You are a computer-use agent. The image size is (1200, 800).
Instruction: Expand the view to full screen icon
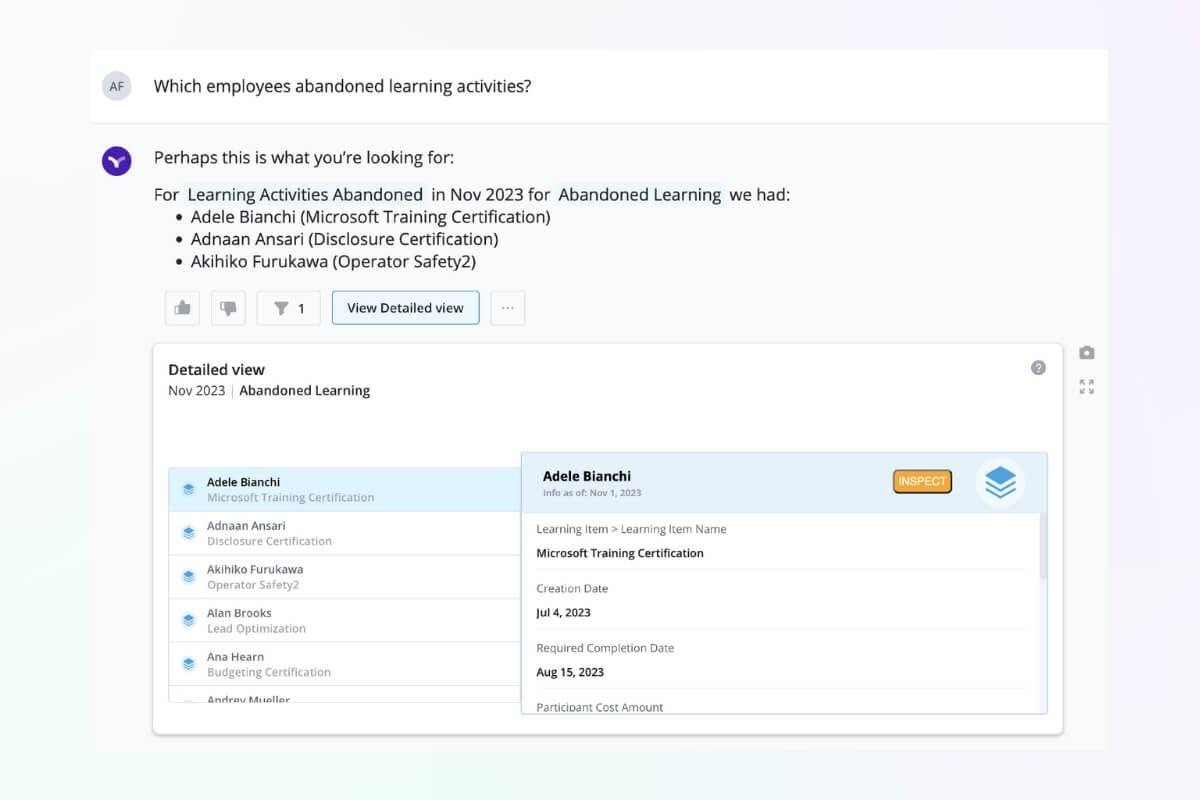click(x=1087, y=387)
